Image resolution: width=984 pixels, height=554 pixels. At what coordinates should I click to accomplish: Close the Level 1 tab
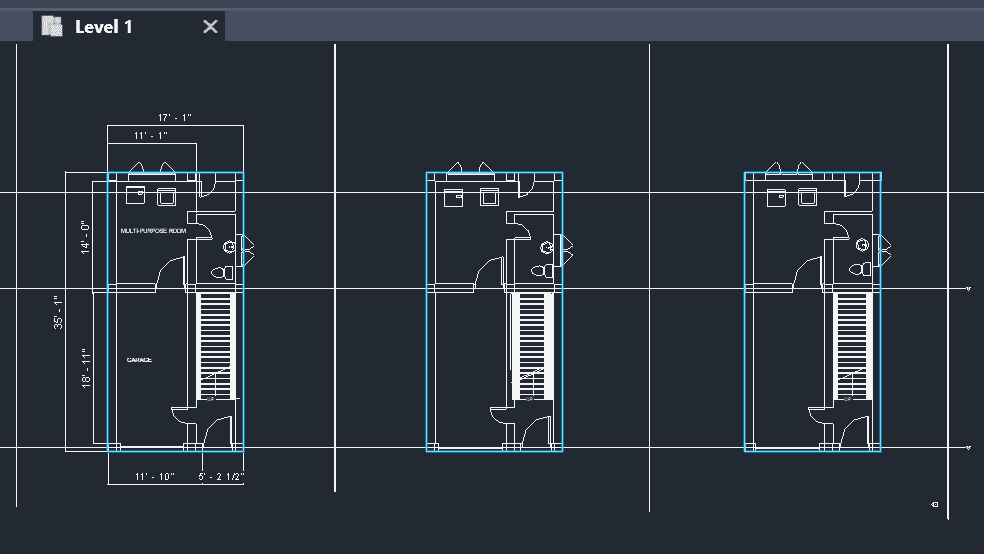coord(210,27)
